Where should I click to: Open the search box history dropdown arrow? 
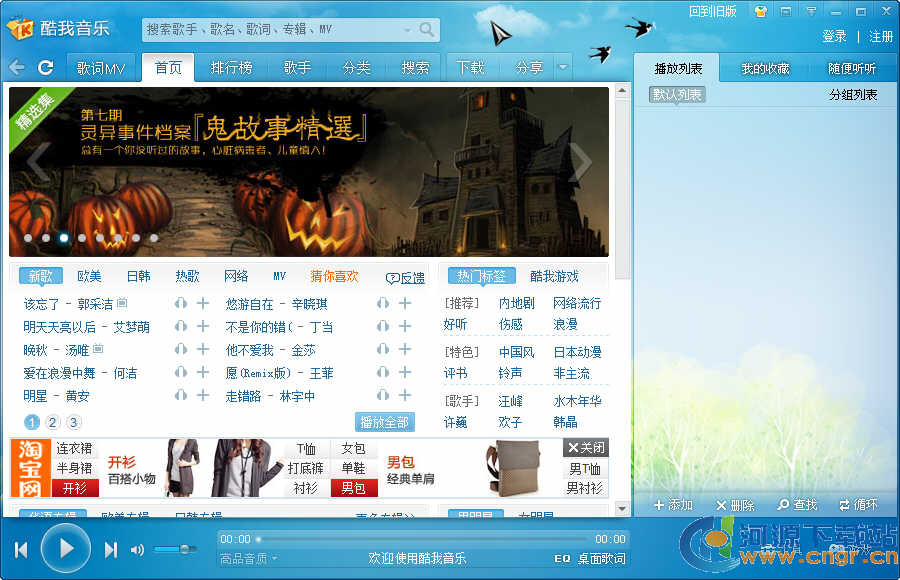click(407, 30)
